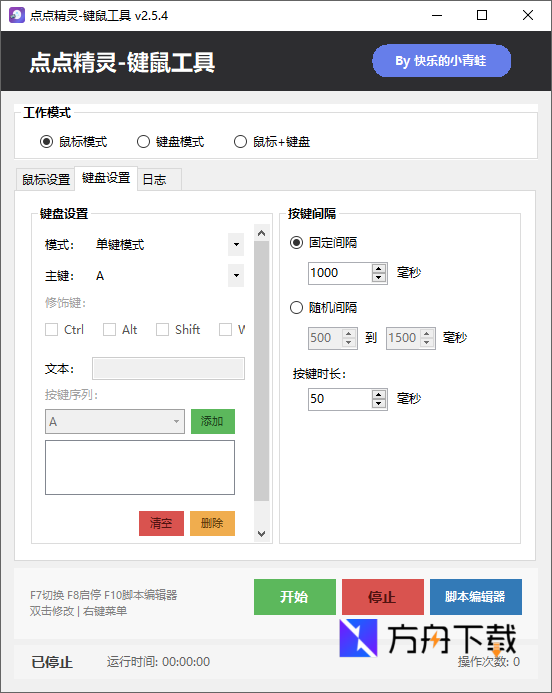Click the green 添加 button
552x693 pixels.
coord(213,422)
